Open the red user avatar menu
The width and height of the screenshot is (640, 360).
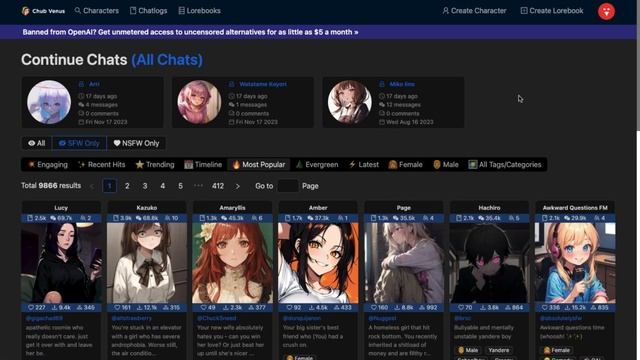(606, 11)
